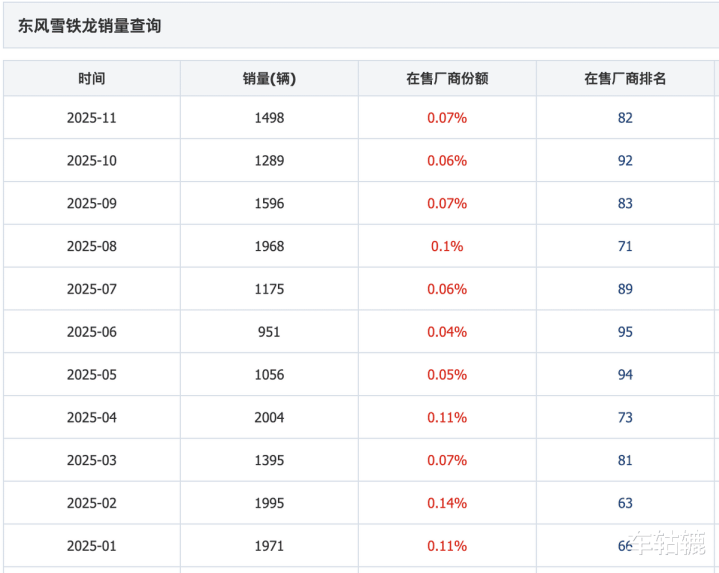Viewport: 719px width, 573px height.
Task: Click sales value 1056
Action: click(269, 375)
